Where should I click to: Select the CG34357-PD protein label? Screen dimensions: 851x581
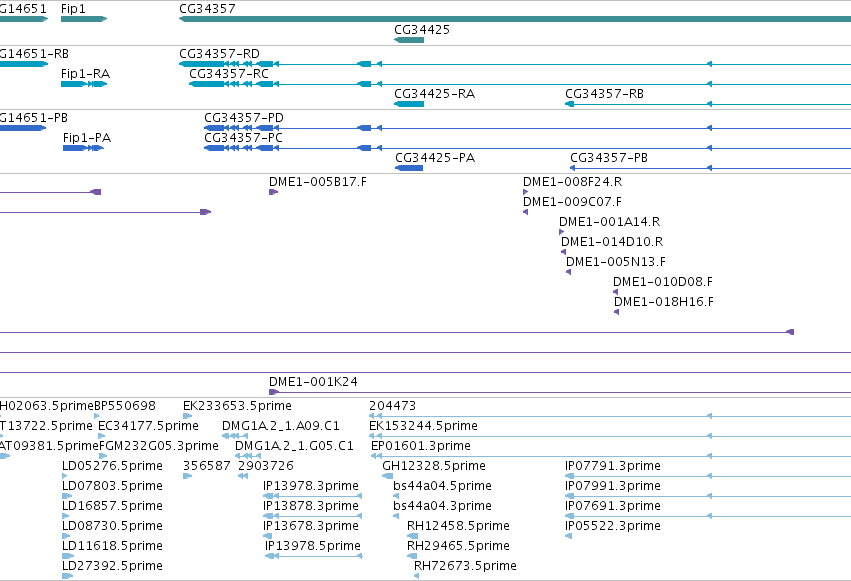[x=244, y=118]
